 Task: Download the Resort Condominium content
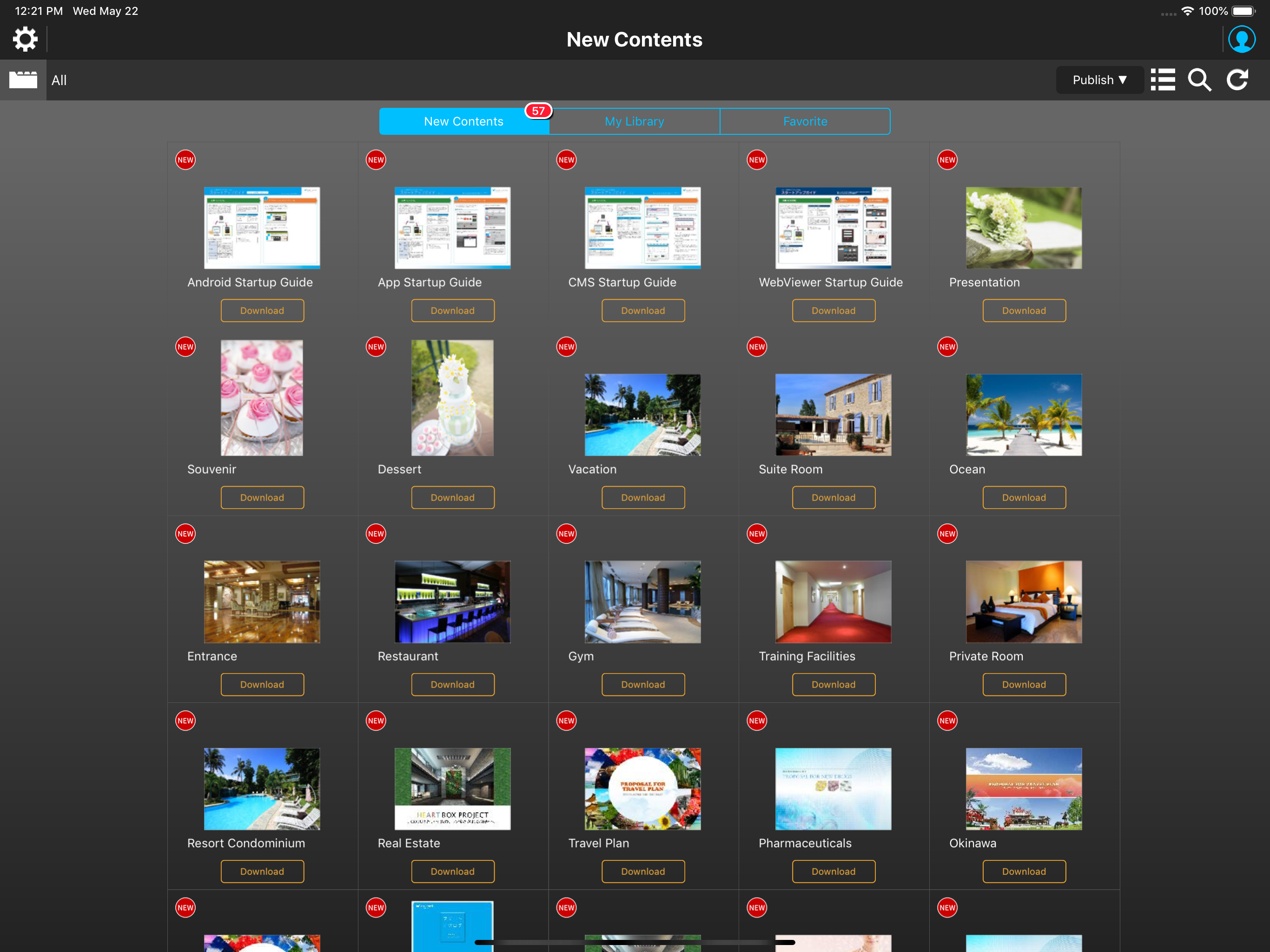[262, 871]
